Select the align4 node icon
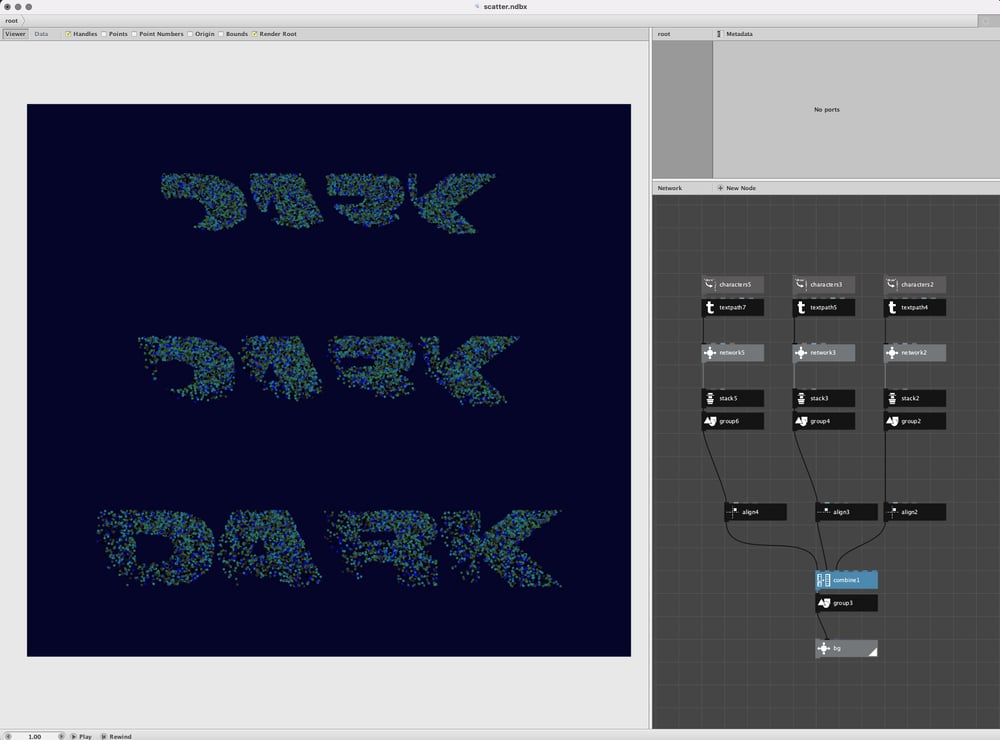Image resolution: width=1000 pixels, height=740 pixels. tap(733, 512)
